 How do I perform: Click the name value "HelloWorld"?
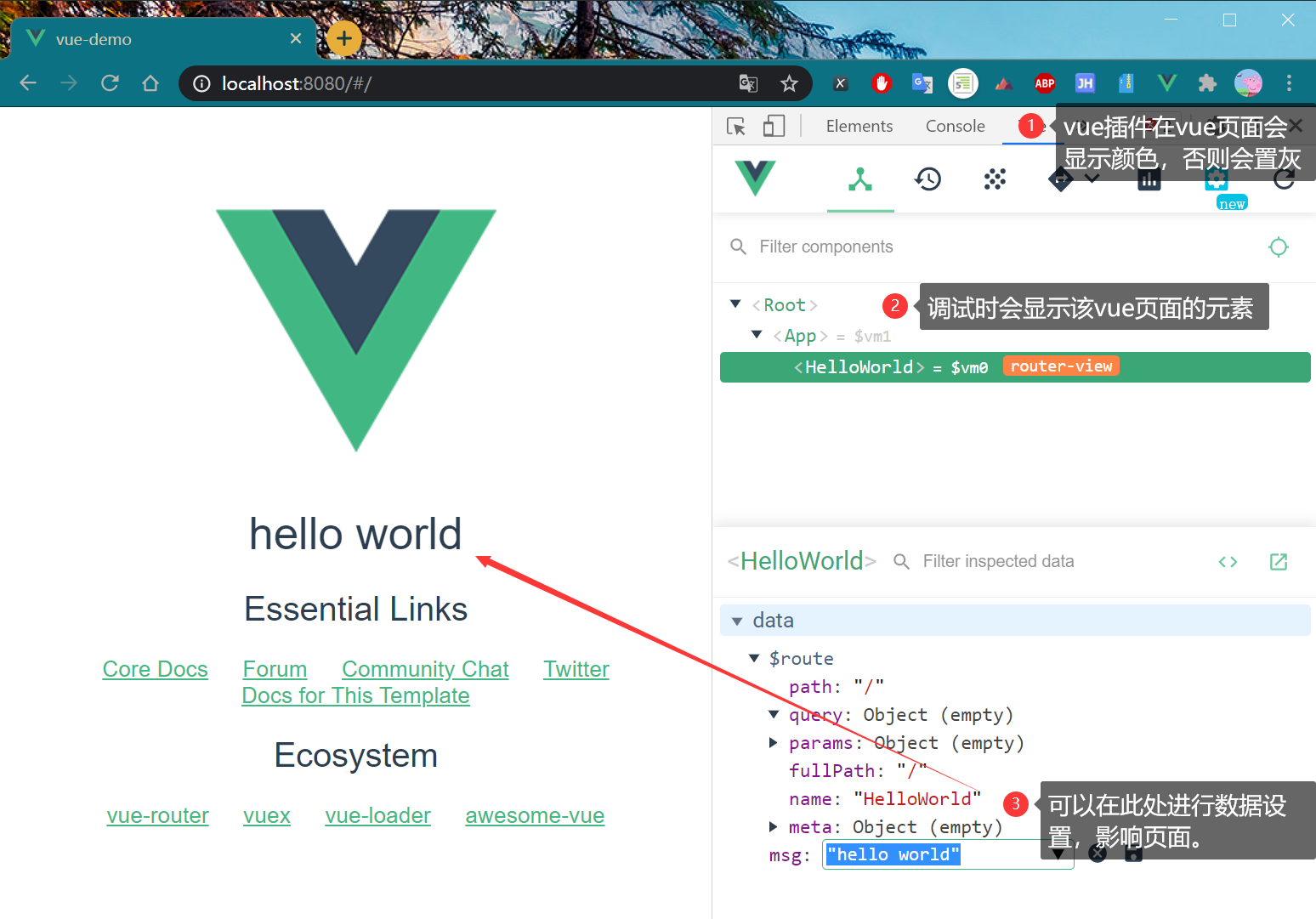point(917,799)
